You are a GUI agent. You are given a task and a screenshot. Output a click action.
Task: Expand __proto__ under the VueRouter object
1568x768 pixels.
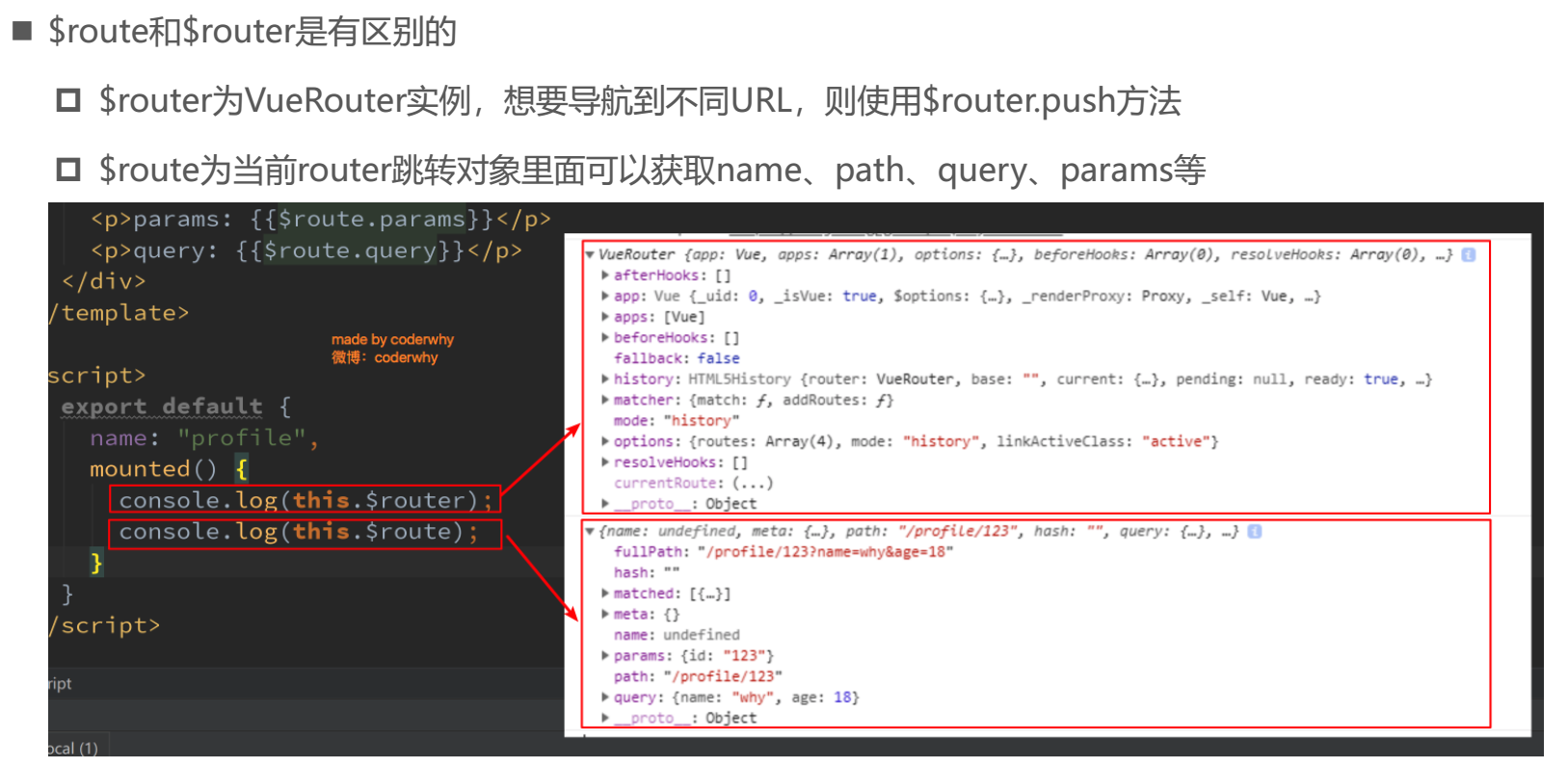(605, 504)
